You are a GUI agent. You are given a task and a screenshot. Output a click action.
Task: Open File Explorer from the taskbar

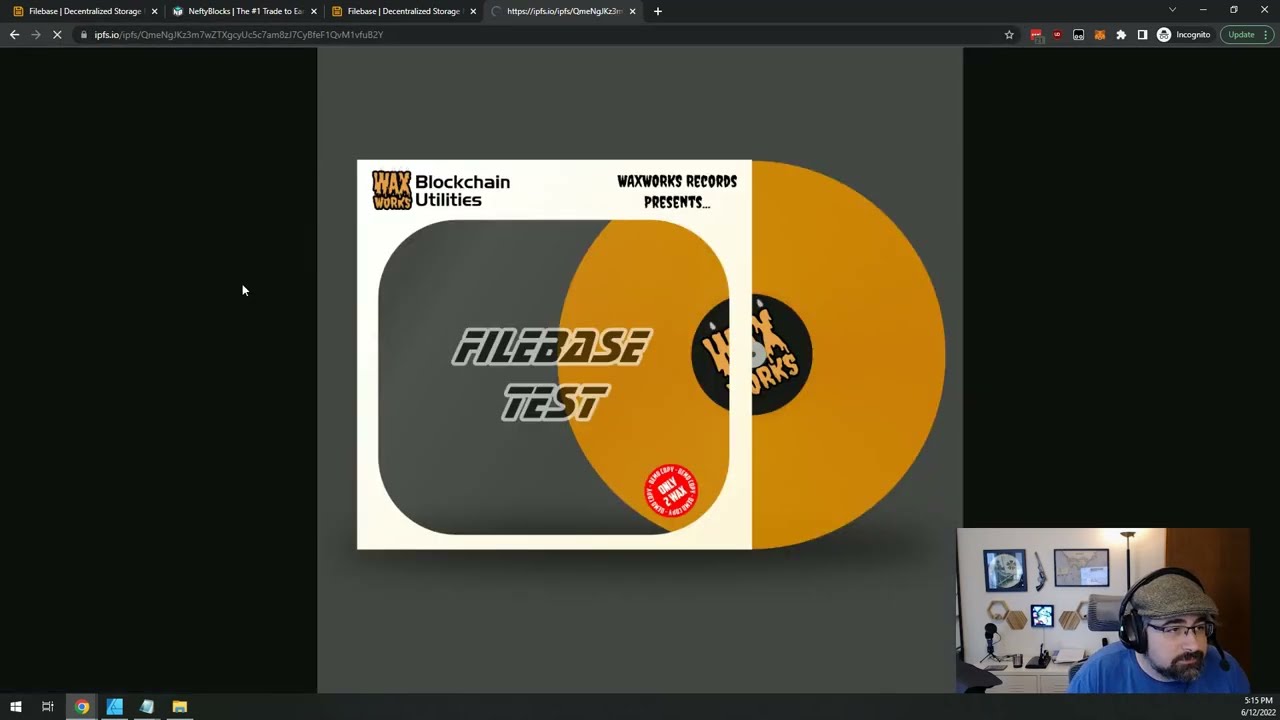(180, 707)
